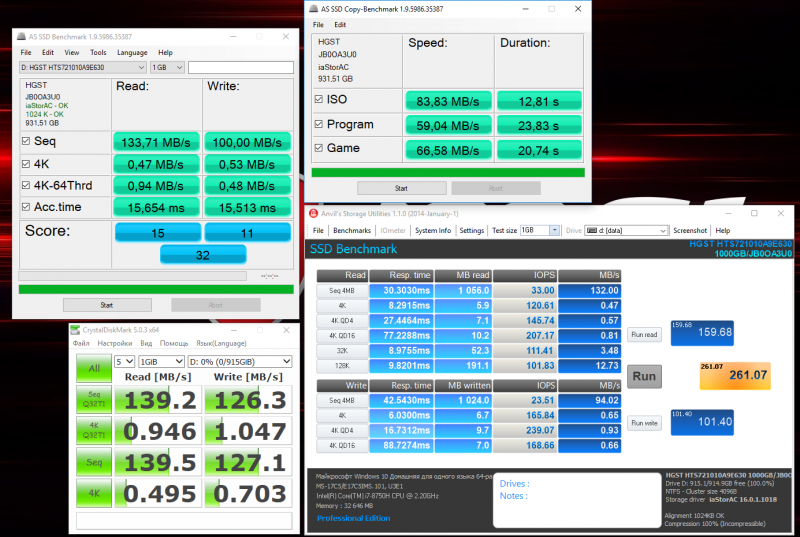Click Run write button in Anvil

pos(644,423)
